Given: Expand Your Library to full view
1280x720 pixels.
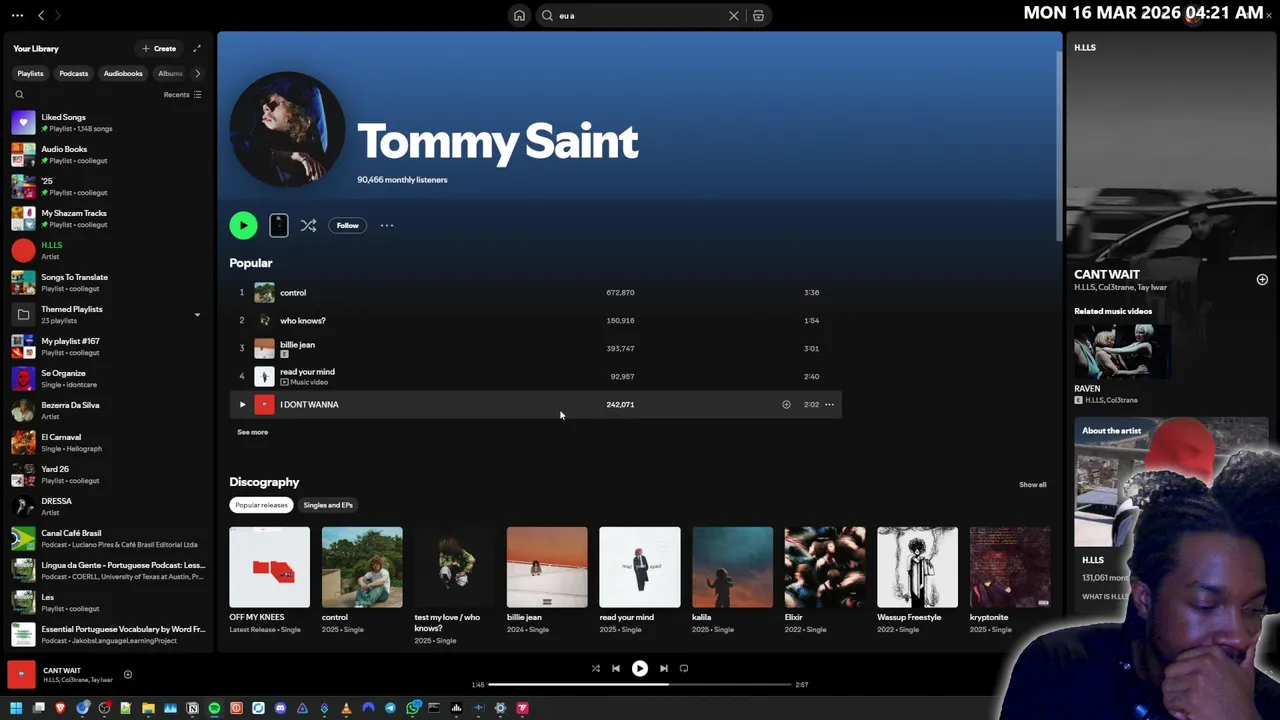Looking at the screenshot, I should tap(197, 48).
